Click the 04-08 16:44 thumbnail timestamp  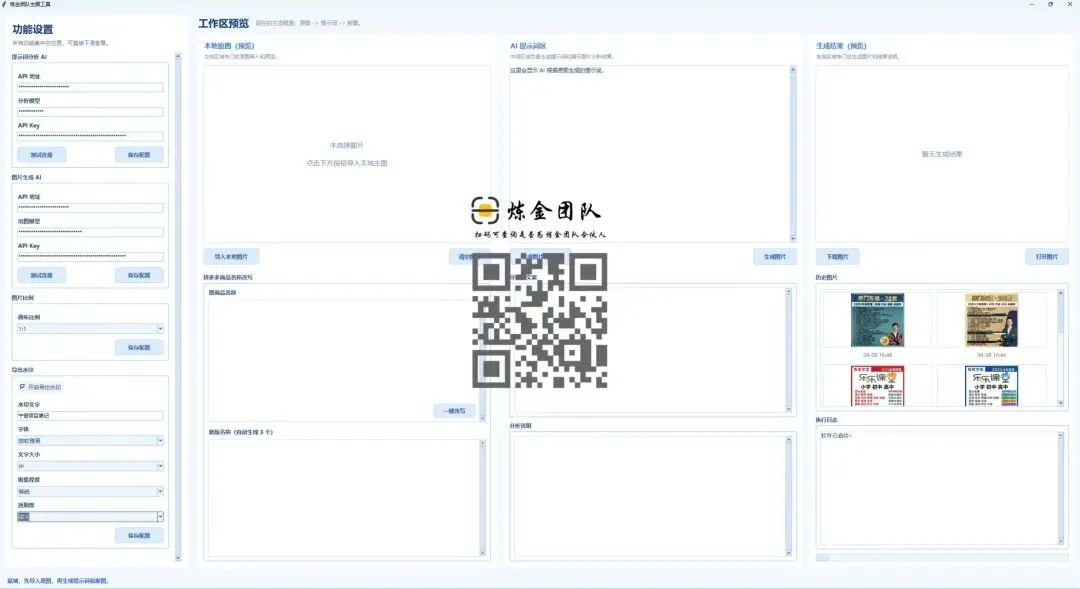991,355
